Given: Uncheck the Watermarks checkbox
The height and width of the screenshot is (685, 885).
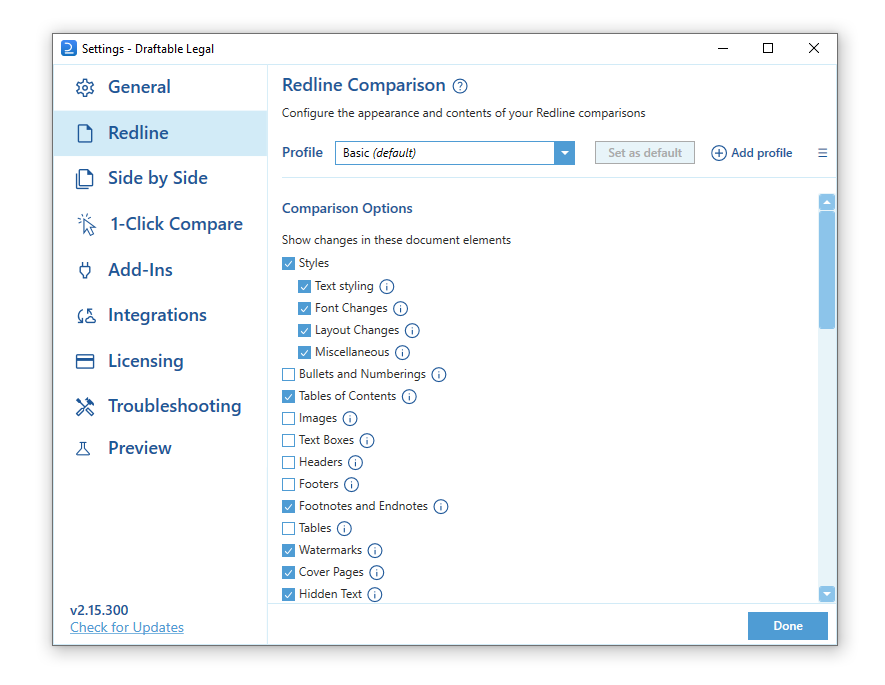Looking at the screenshot, I should [288, 551].
